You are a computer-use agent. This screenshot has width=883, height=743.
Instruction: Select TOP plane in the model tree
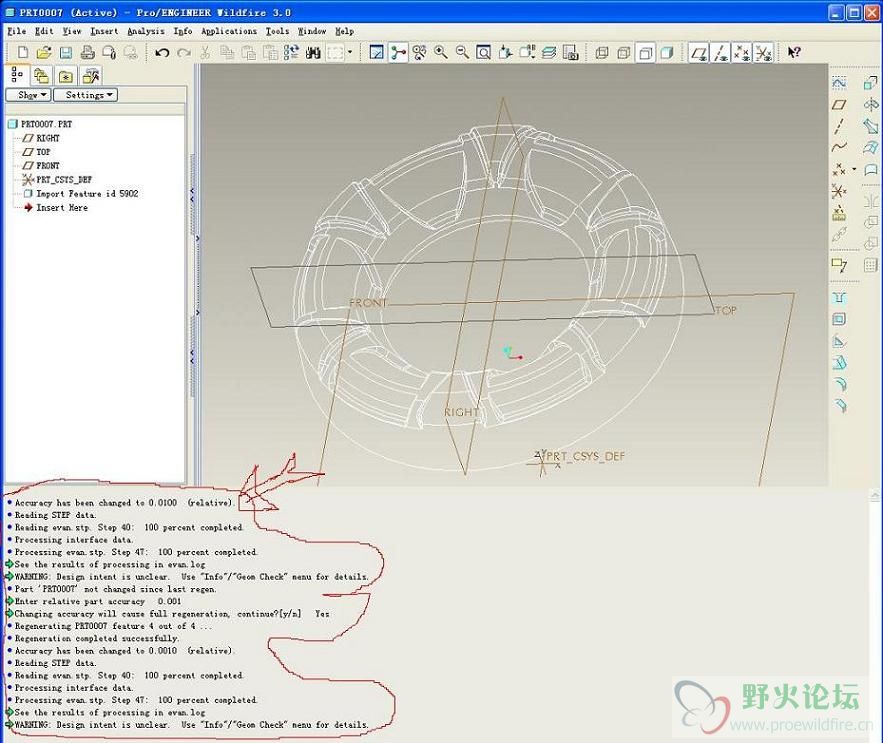[x=37, y=152]
